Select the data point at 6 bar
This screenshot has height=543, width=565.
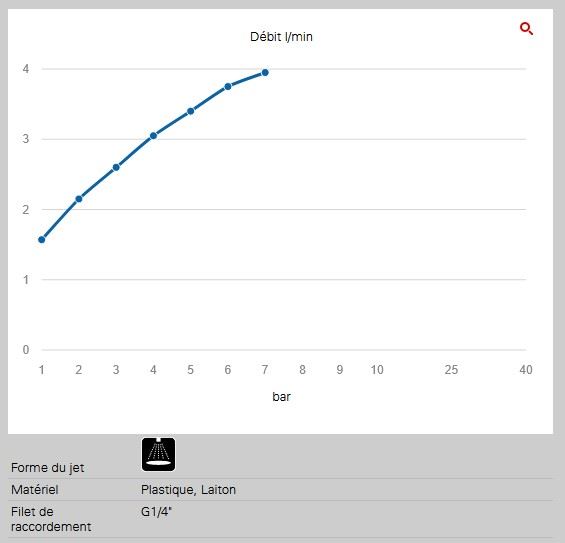(228, 86)
